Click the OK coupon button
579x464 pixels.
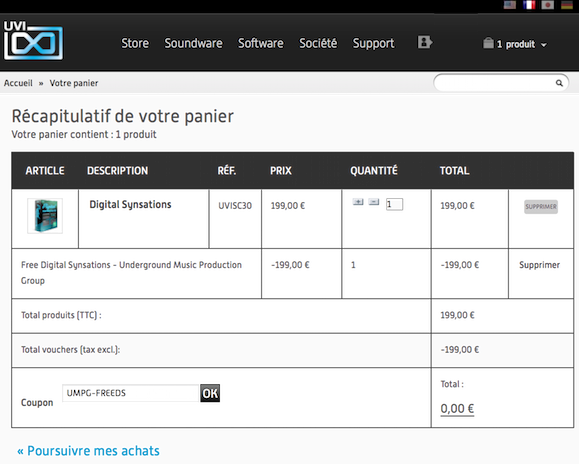(x=210, y=393)
